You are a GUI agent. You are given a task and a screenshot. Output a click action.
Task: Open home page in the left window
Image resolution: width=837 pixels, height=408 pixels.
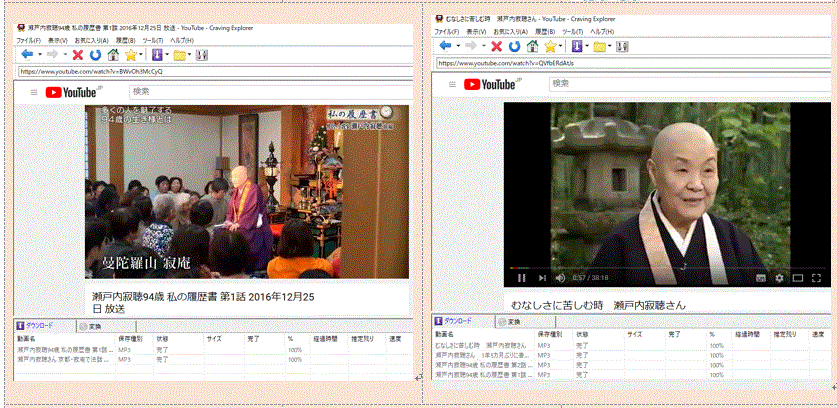(113, 54)
